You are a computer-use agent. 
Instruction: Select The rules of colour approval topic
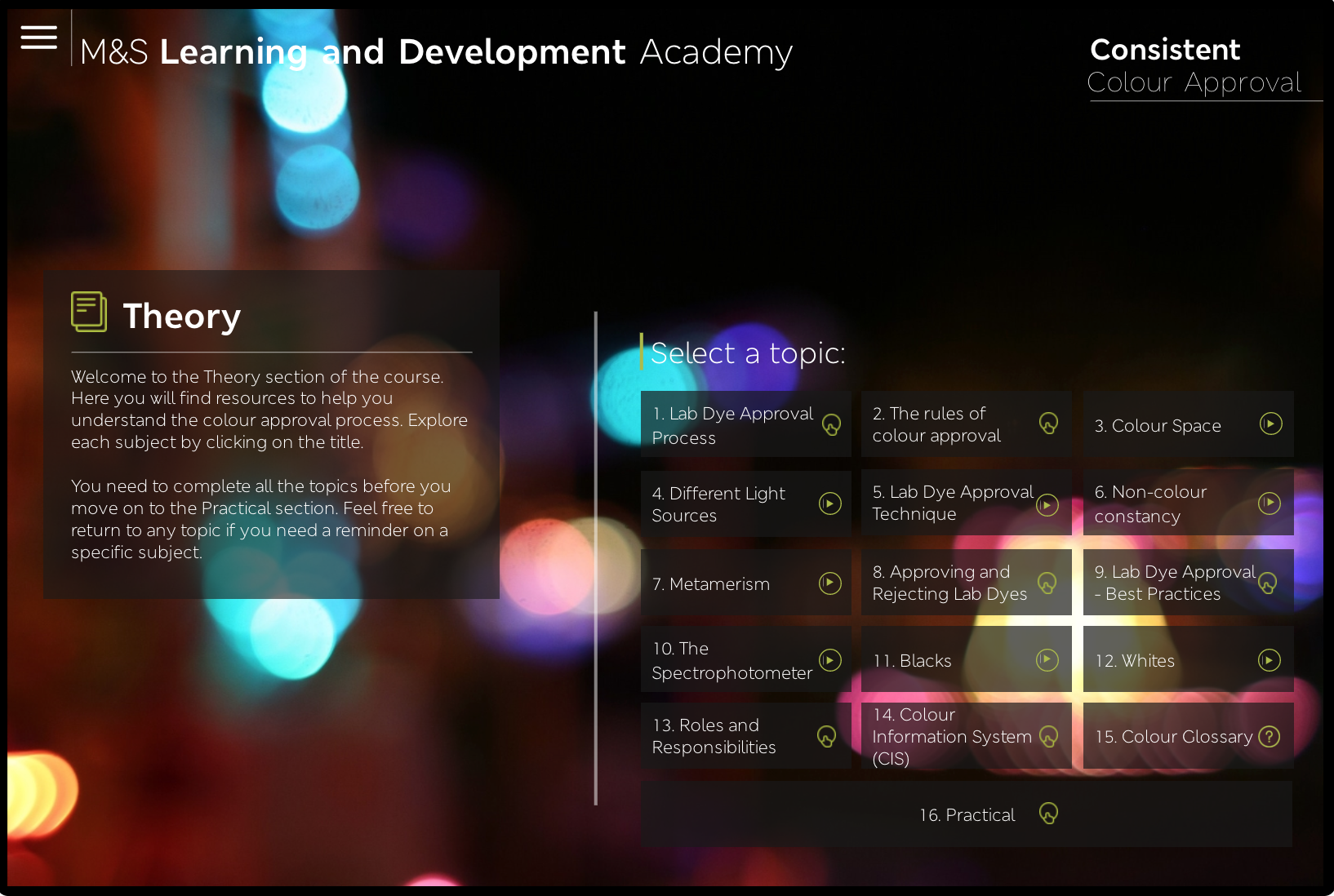point(936,424)
